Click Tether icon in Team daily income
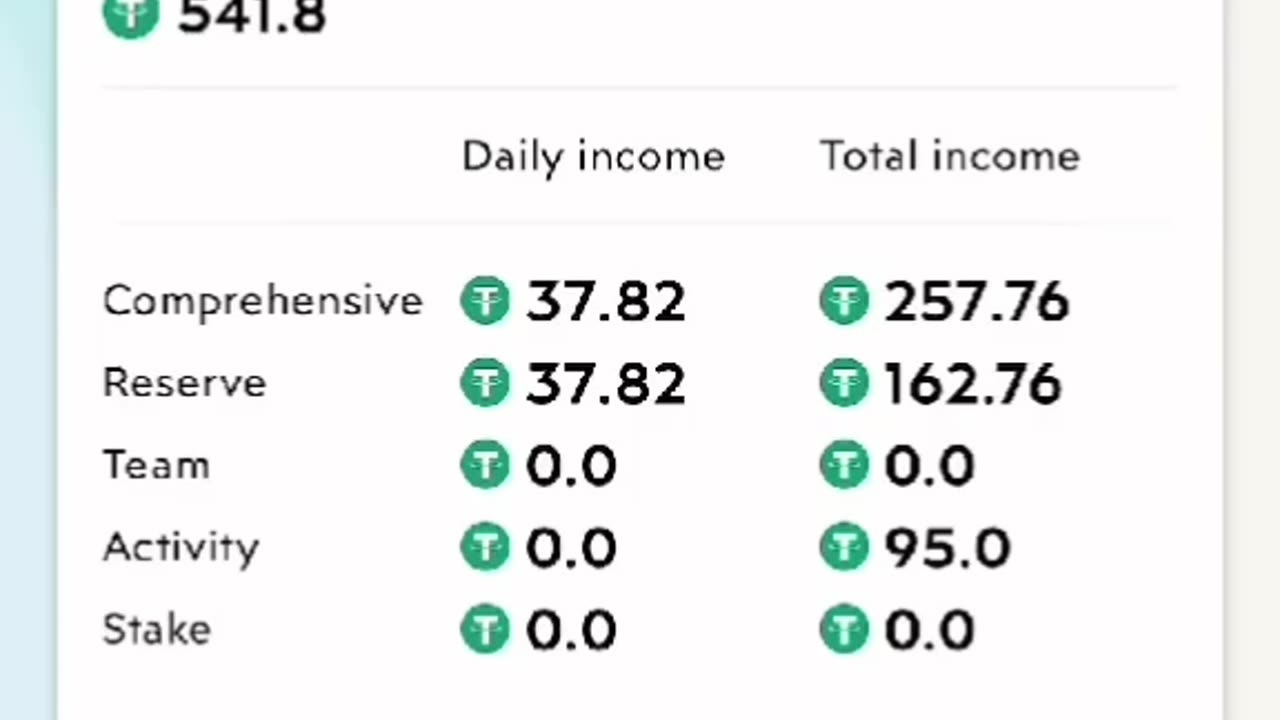1280x720 pixels. 485,465
